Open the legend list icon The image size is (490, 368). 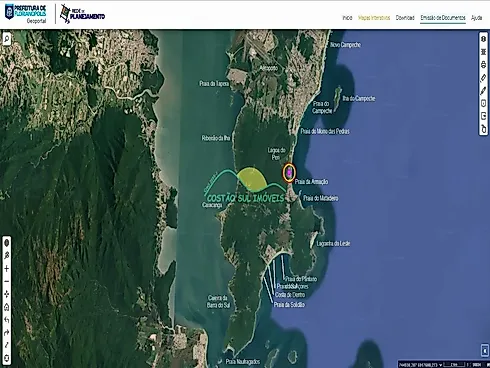coord(483,52)
